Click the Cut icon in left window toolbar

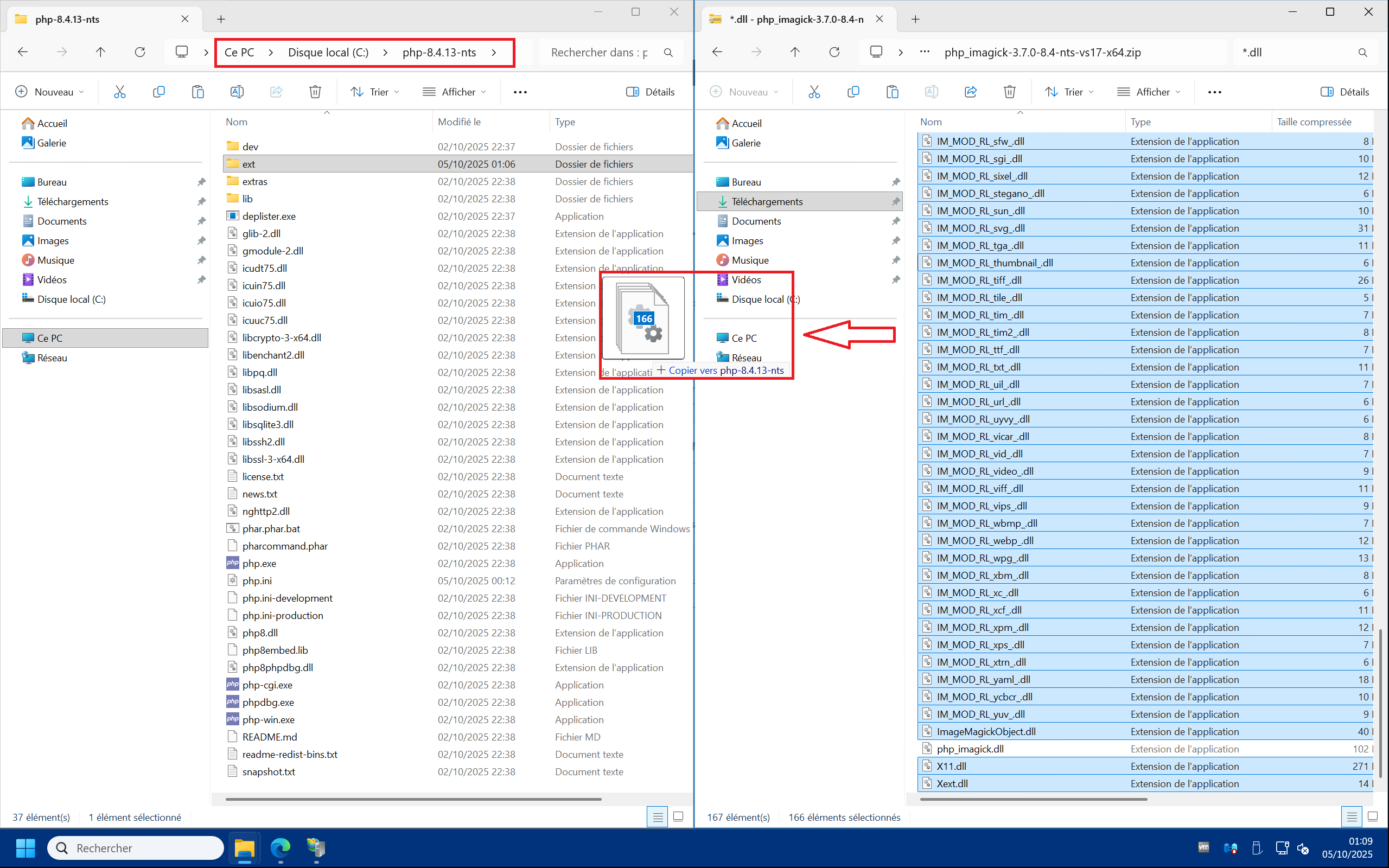(x=119, y=92)
